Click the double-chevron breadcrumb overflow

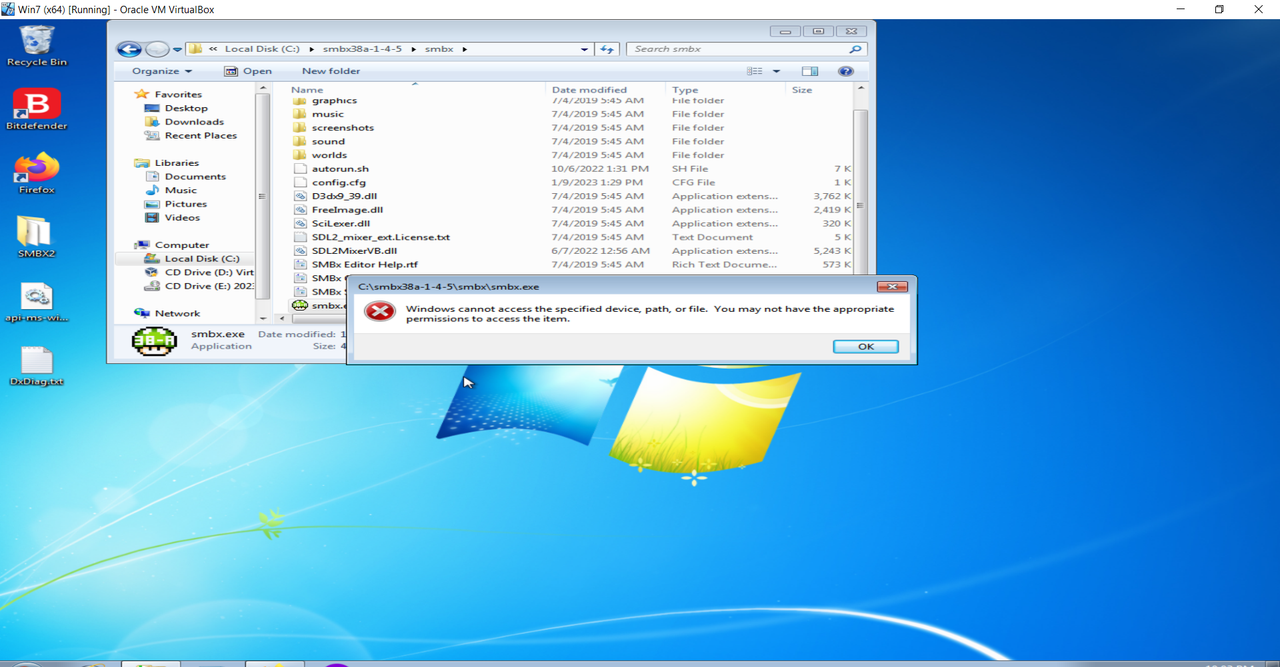pyautogui.click(x=213, y=49)
